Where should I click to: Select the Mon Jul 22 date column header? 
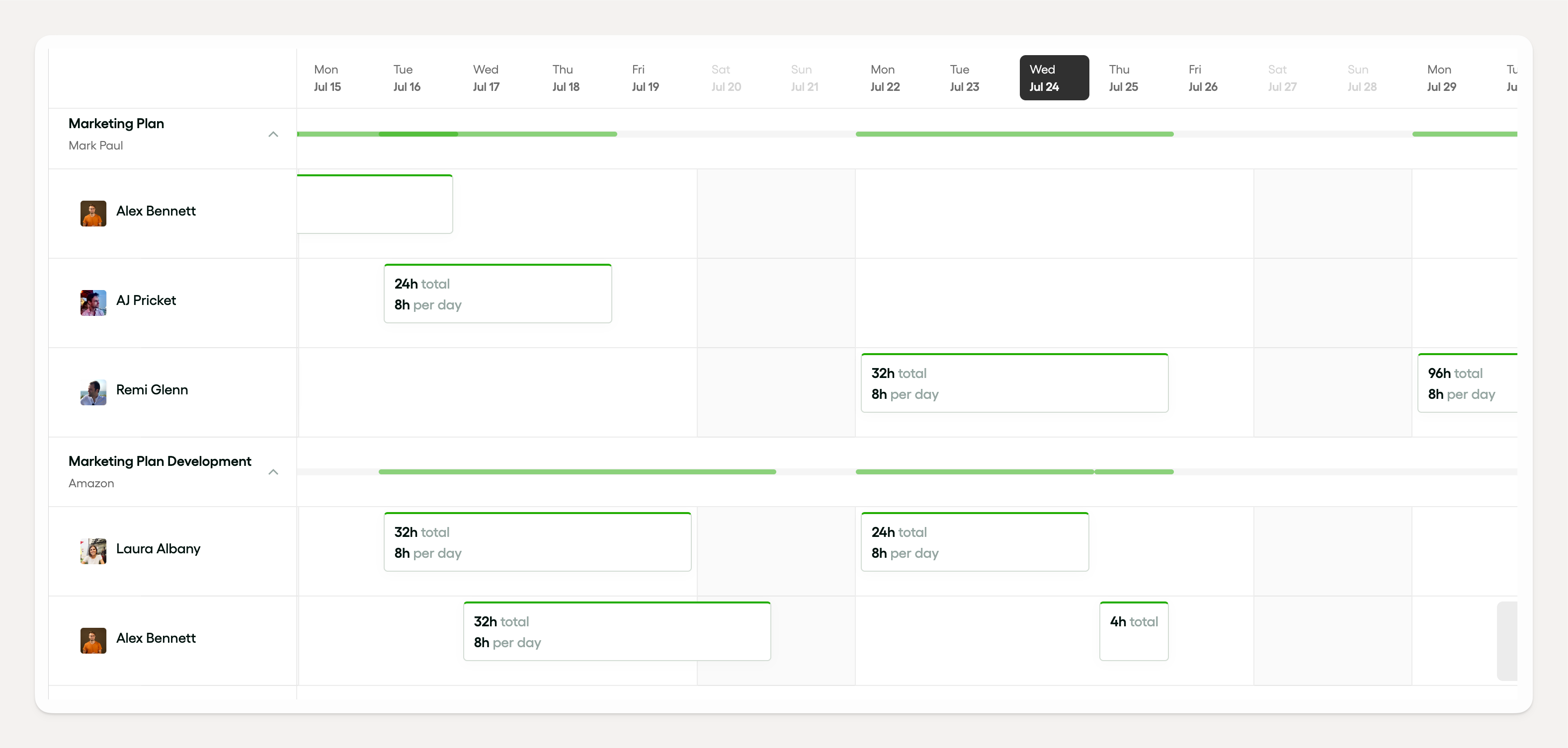pos(885,78)
